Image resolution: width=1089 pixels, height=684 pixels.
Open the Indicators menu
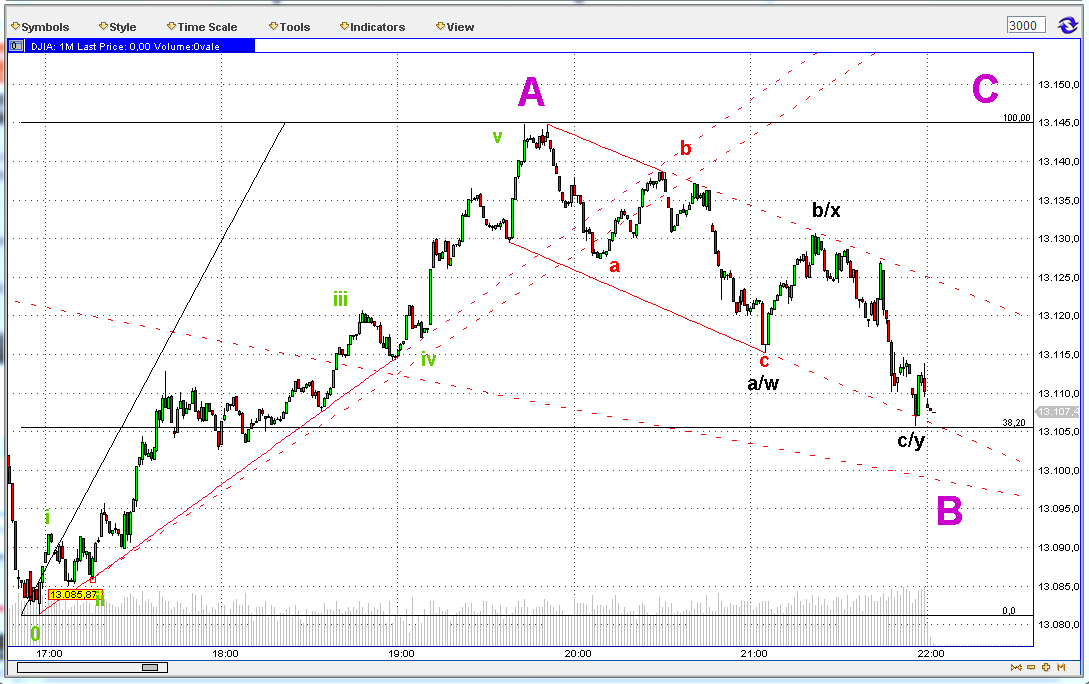click(375, 27)
